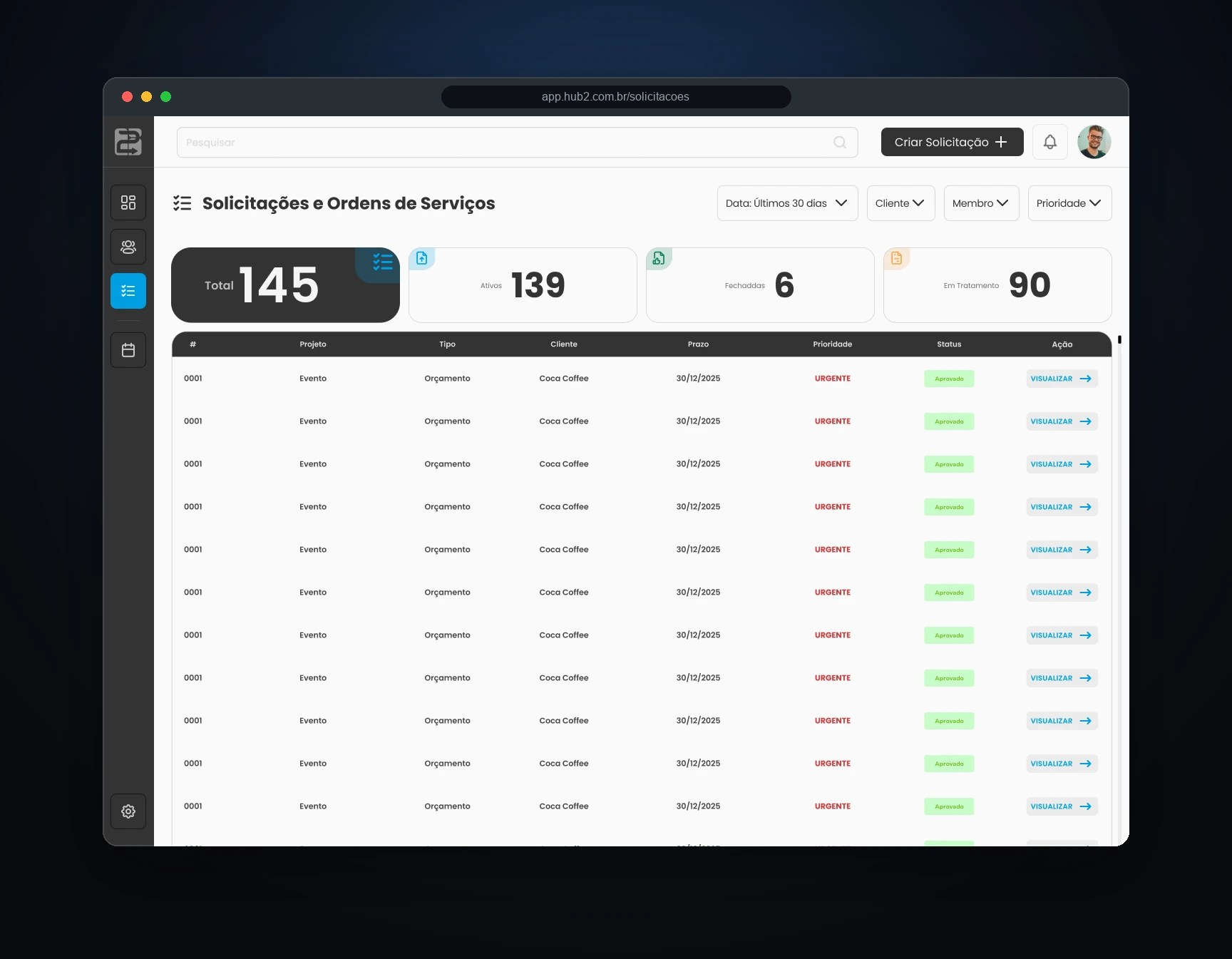Click the Pesquisar search field
1232x959 pixels.
pyautogui.click(x=517, y=143)
